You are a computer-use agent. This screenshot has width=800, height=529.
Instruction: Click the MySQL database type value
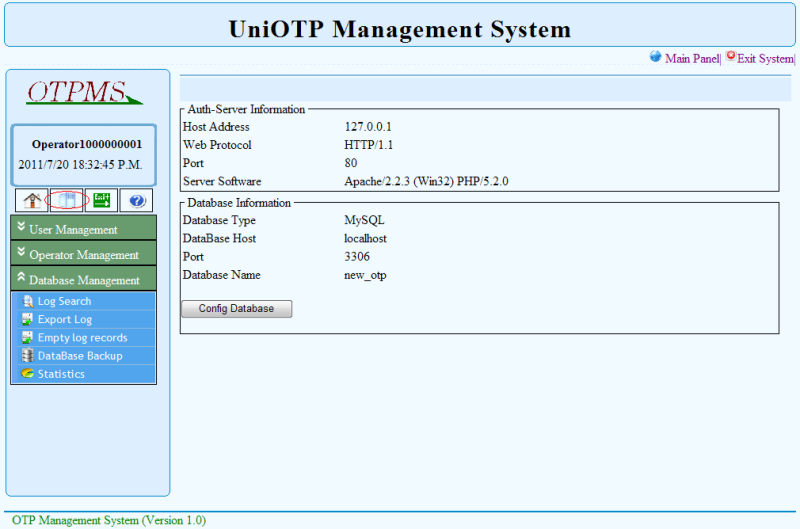pyautogui.click(x=364, y=220)
